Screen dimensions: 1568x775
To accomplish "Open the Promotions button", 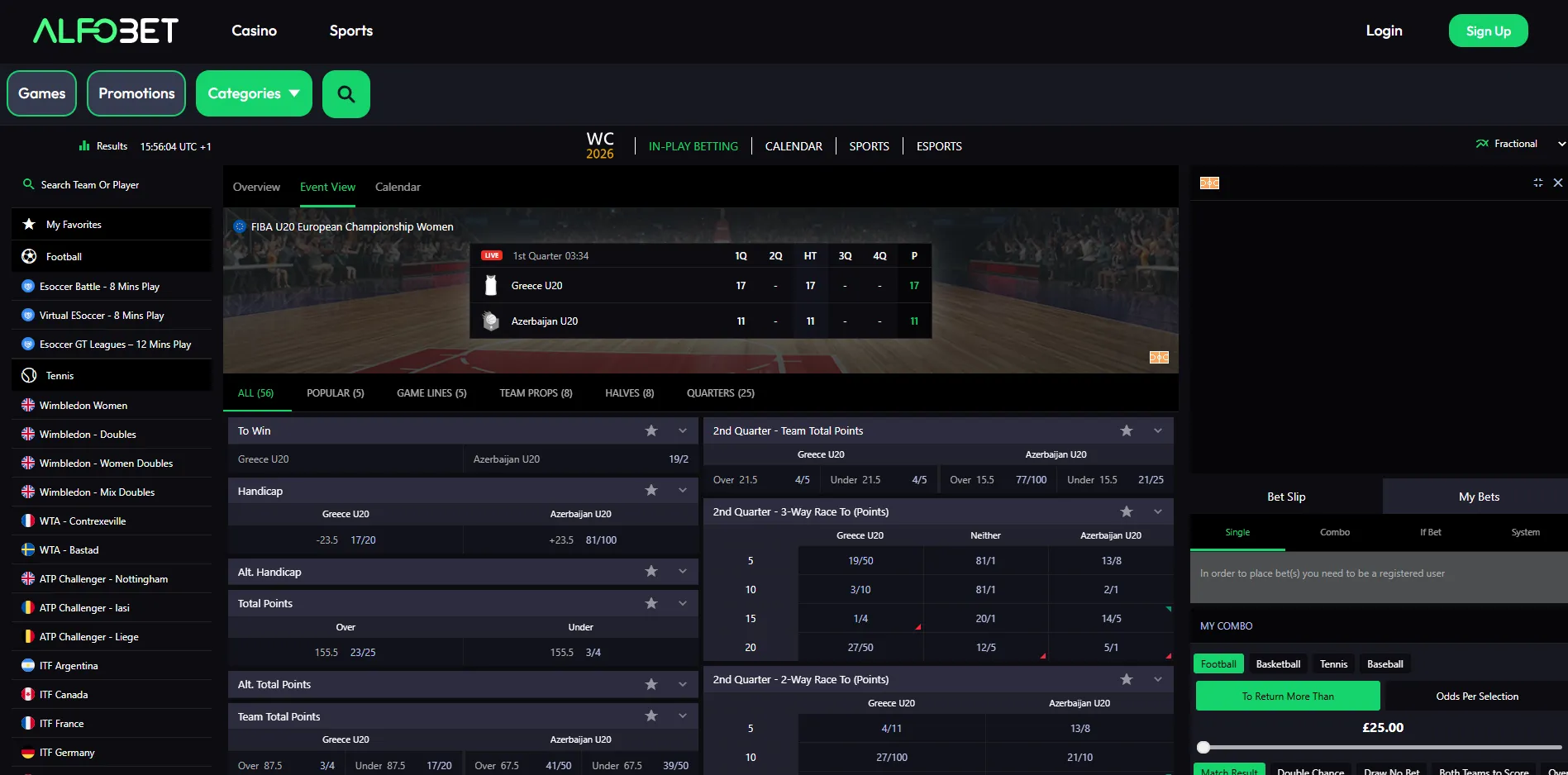I will 136,93.
